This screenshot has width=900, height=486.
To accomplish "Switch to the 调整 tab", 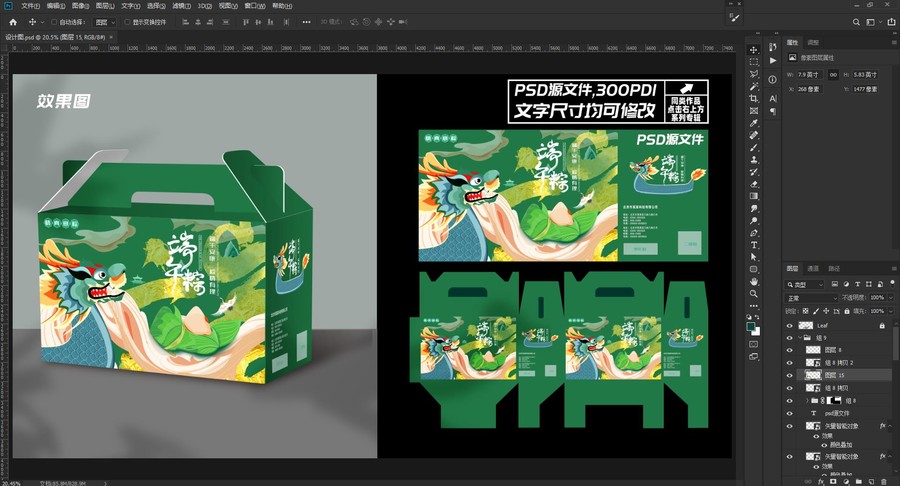I will [813, 42].
